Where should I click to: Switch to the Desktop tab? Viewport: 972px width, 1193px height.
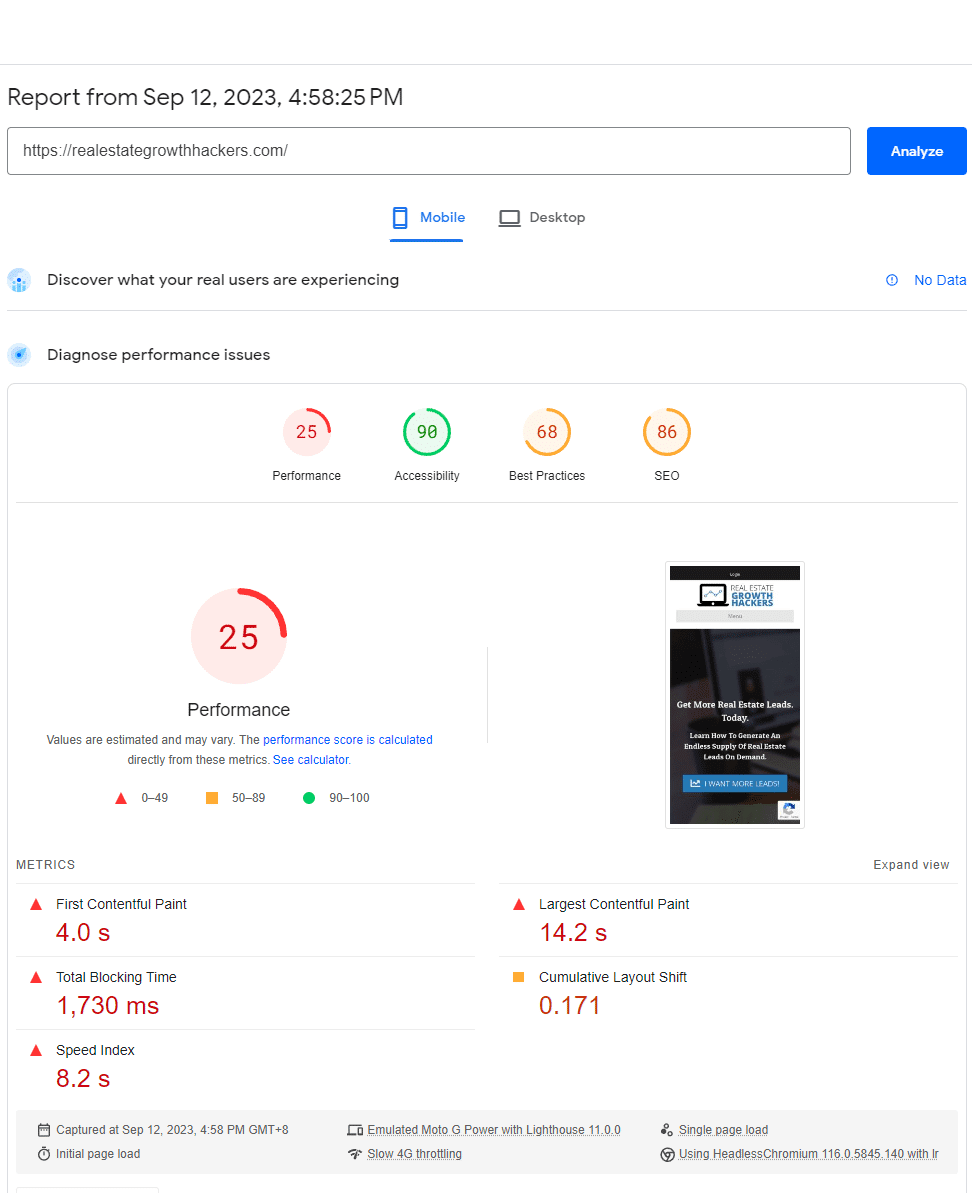pos(542,218)
